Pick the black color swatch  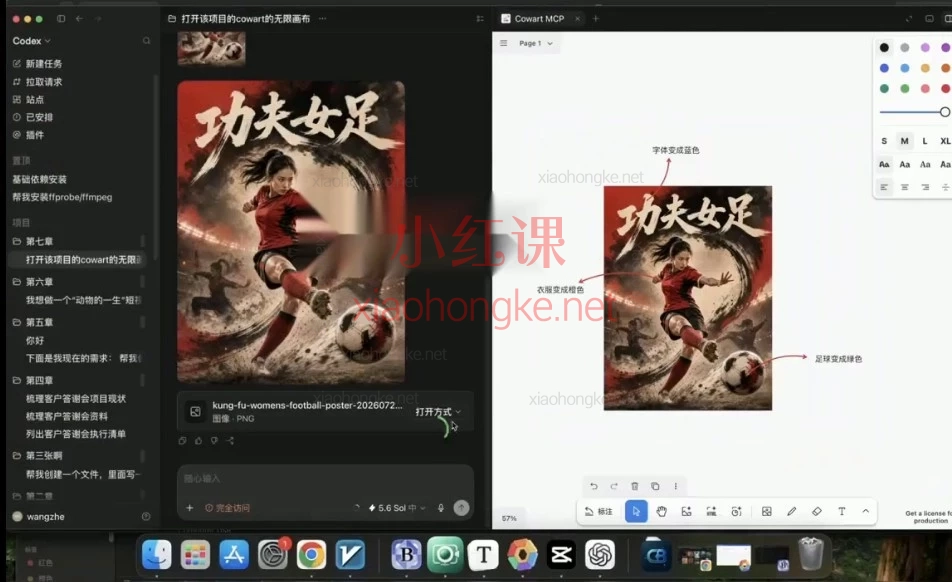[x=884, y=47]
